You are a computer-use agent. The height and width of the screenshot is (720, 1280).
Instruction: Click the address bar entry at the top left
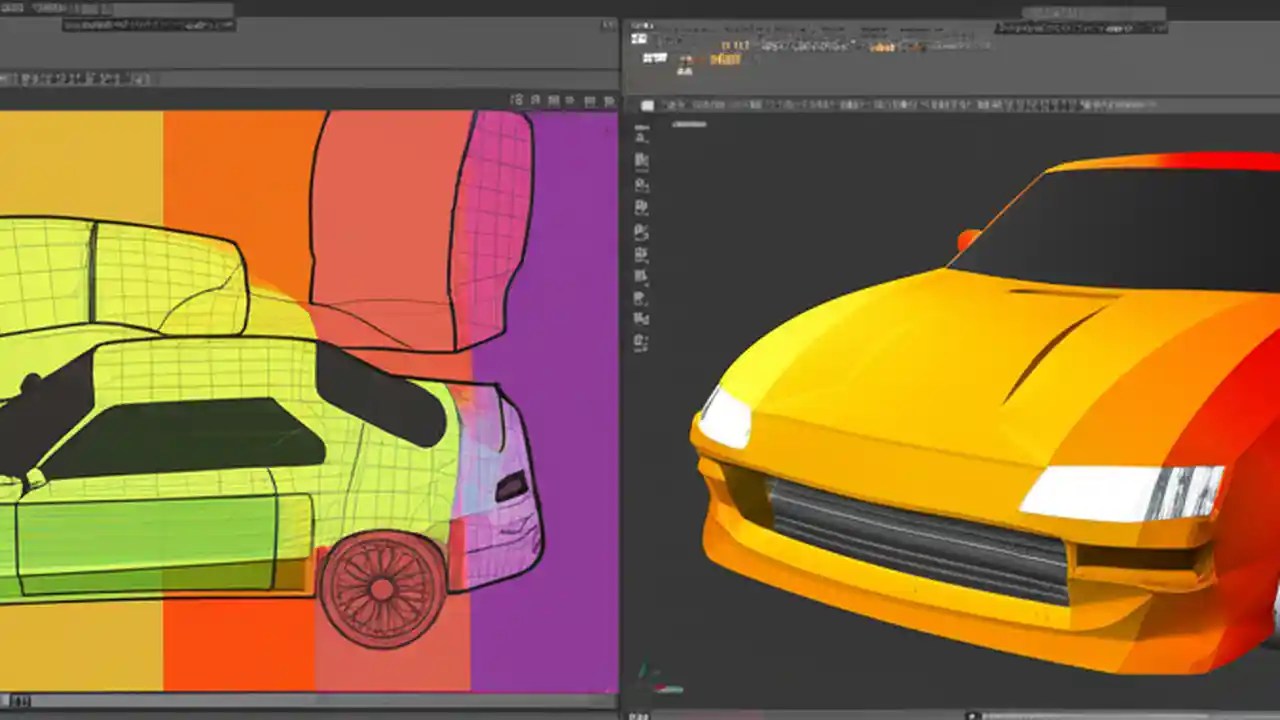pos(148,25)
